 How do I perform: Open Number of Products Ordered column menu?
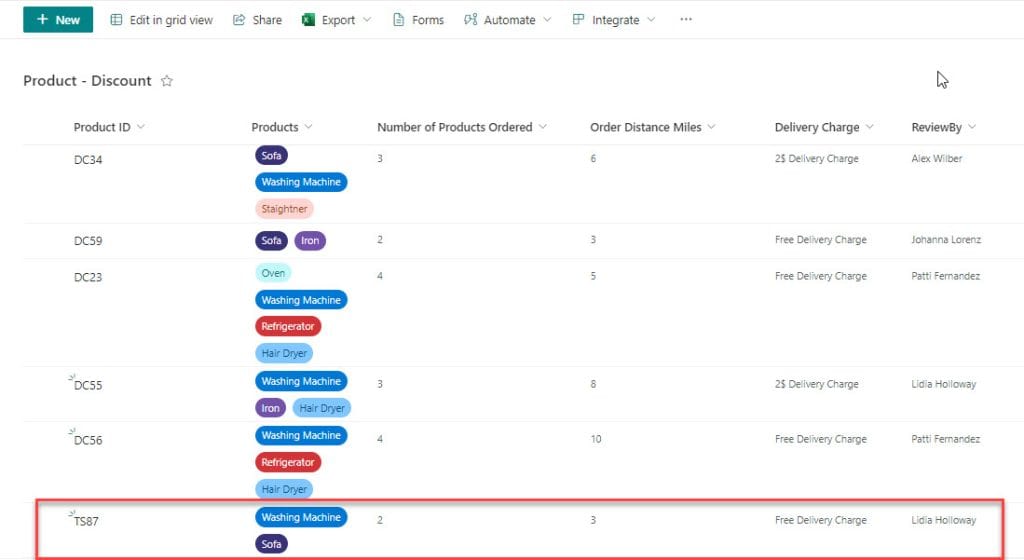click(x=543, y=127)
